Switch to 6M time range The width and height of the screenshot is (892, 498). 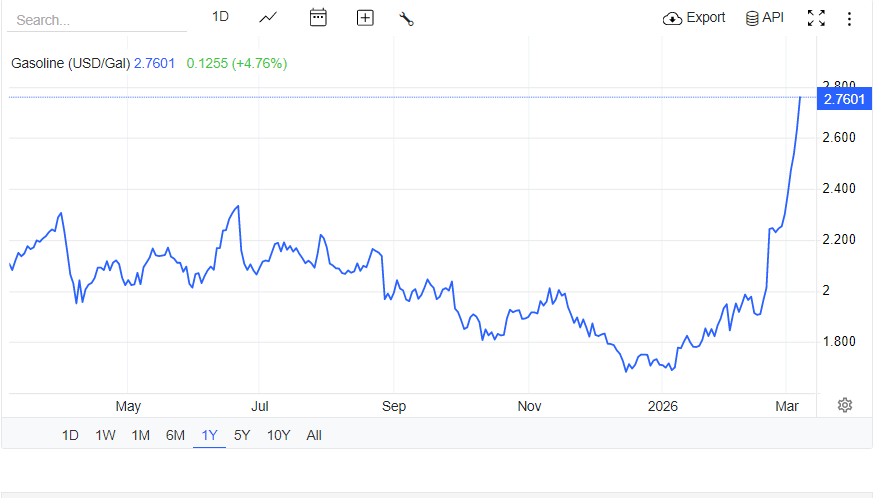pyautogui.click(x=175, y=435)
